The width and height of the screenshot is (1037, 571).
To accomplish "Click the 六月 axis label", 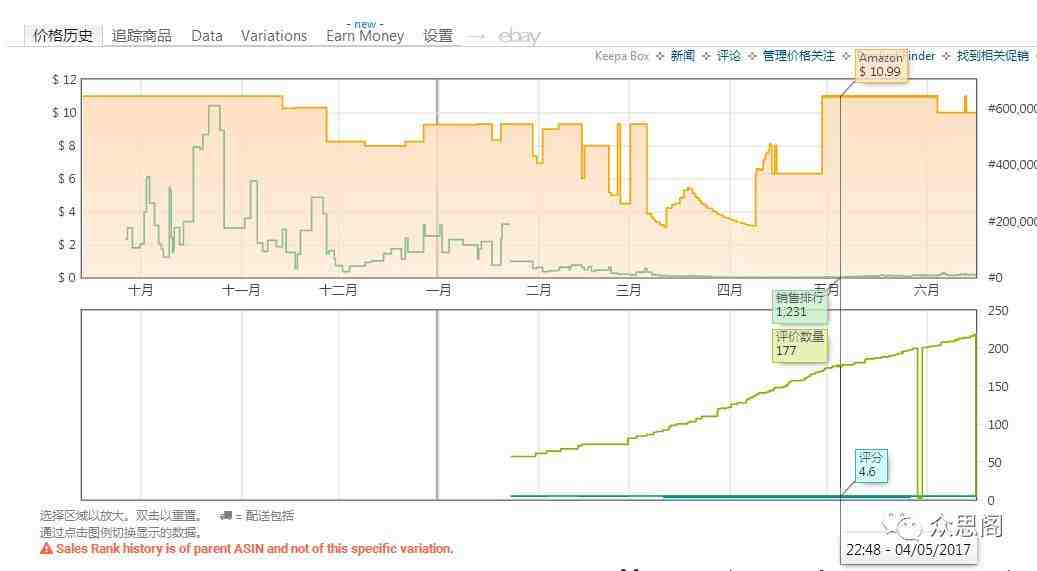I will click(x=926, y=290).
